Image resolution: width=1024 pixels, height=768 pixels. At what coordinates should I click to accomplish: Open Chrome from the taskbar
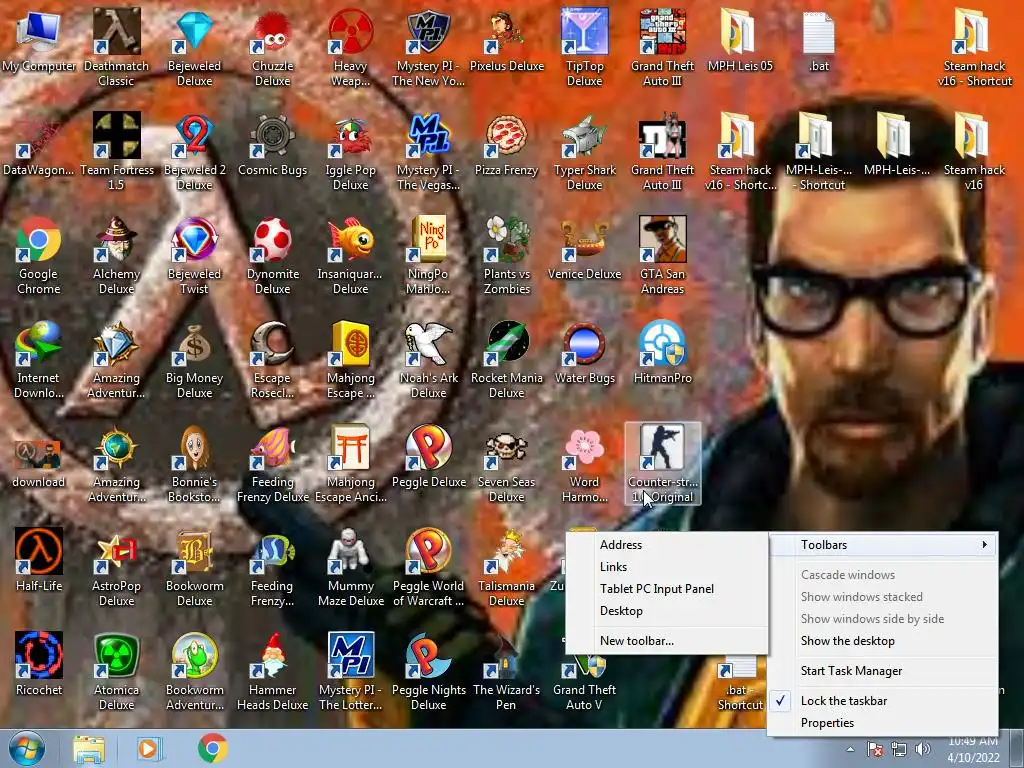212,749
